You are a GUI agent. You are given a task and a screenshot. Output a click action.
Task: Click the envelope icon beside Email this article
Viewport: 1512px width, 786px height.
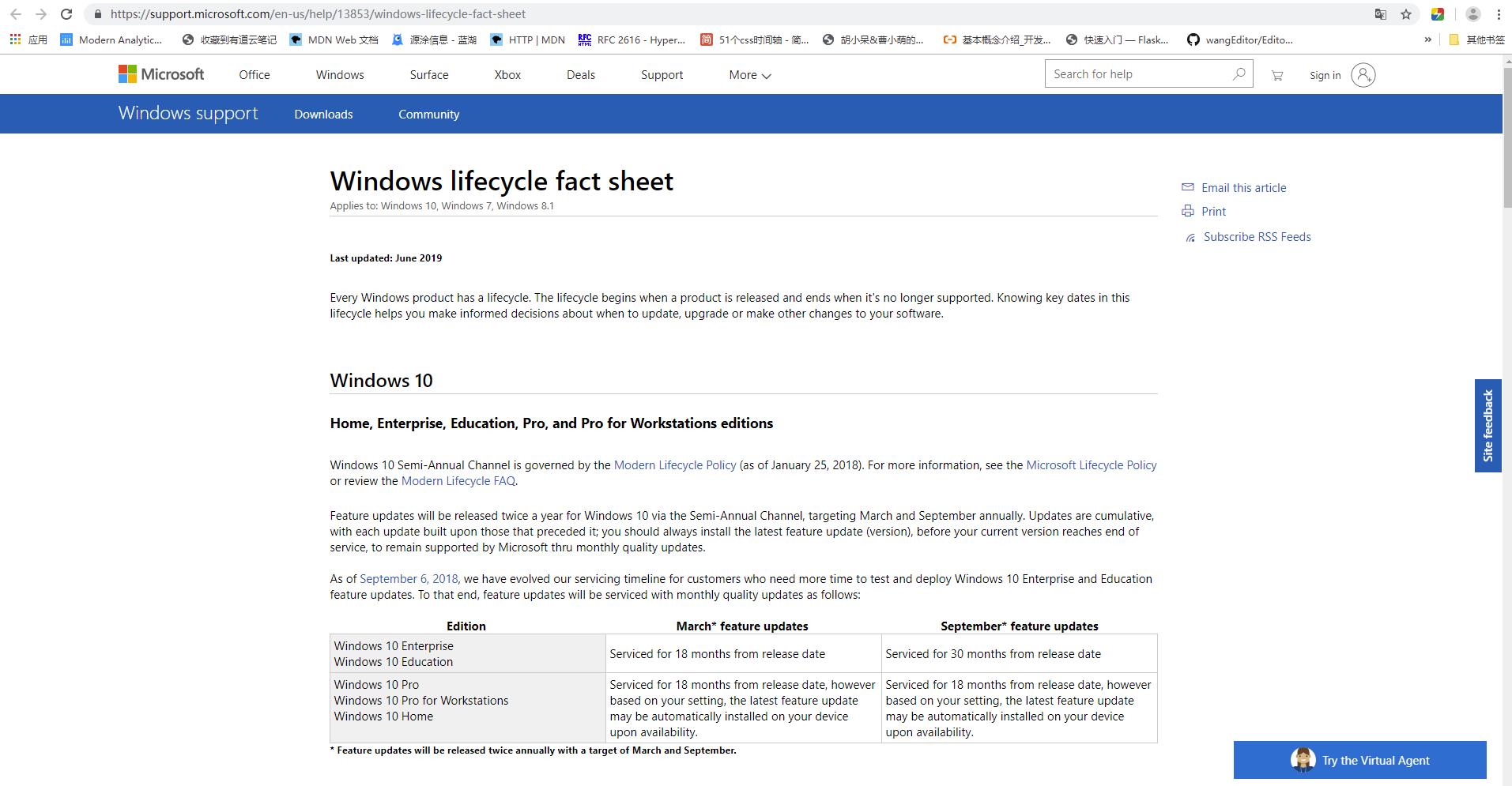point(1187,187)
